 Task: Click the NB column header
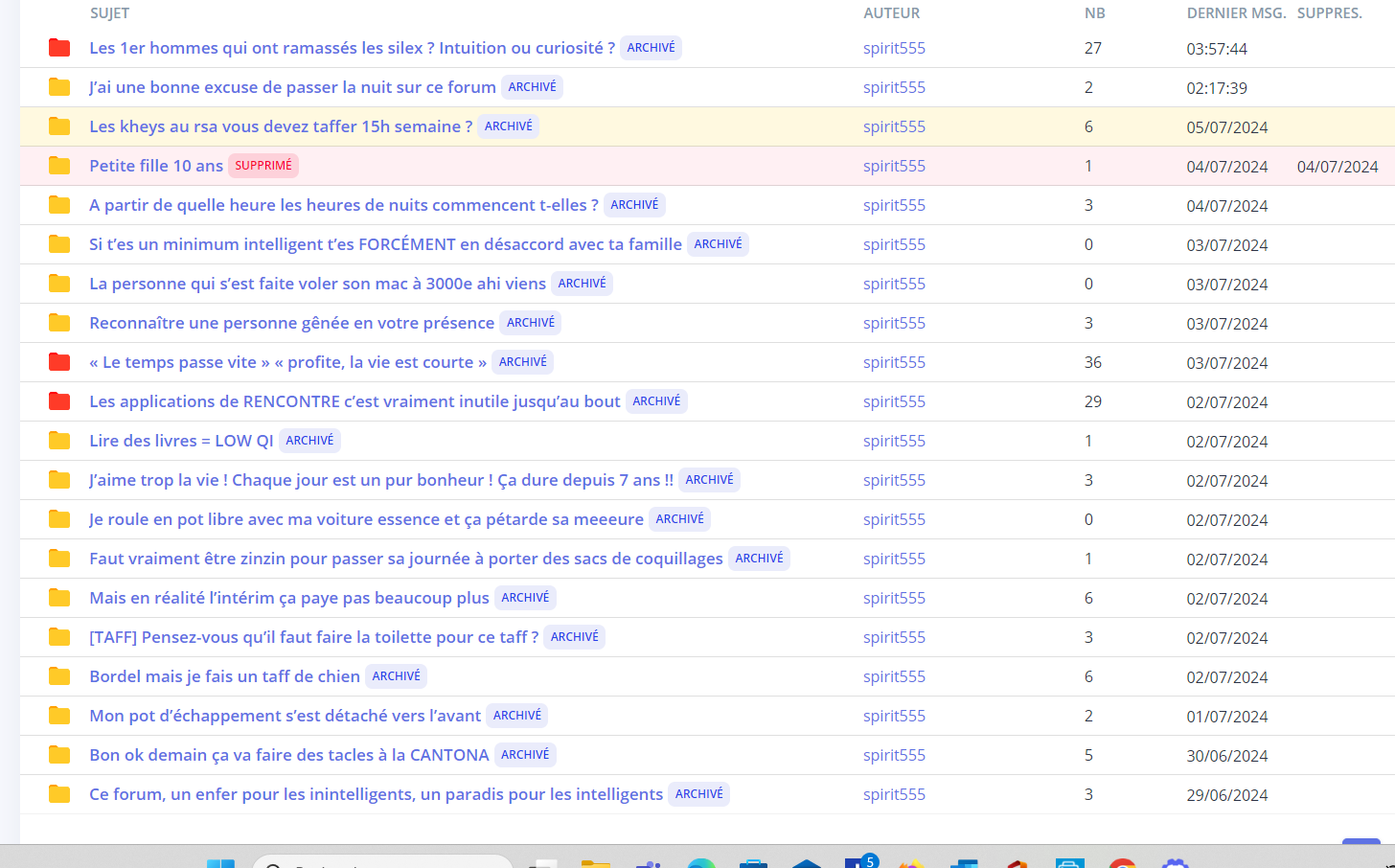pos(1095,13)
